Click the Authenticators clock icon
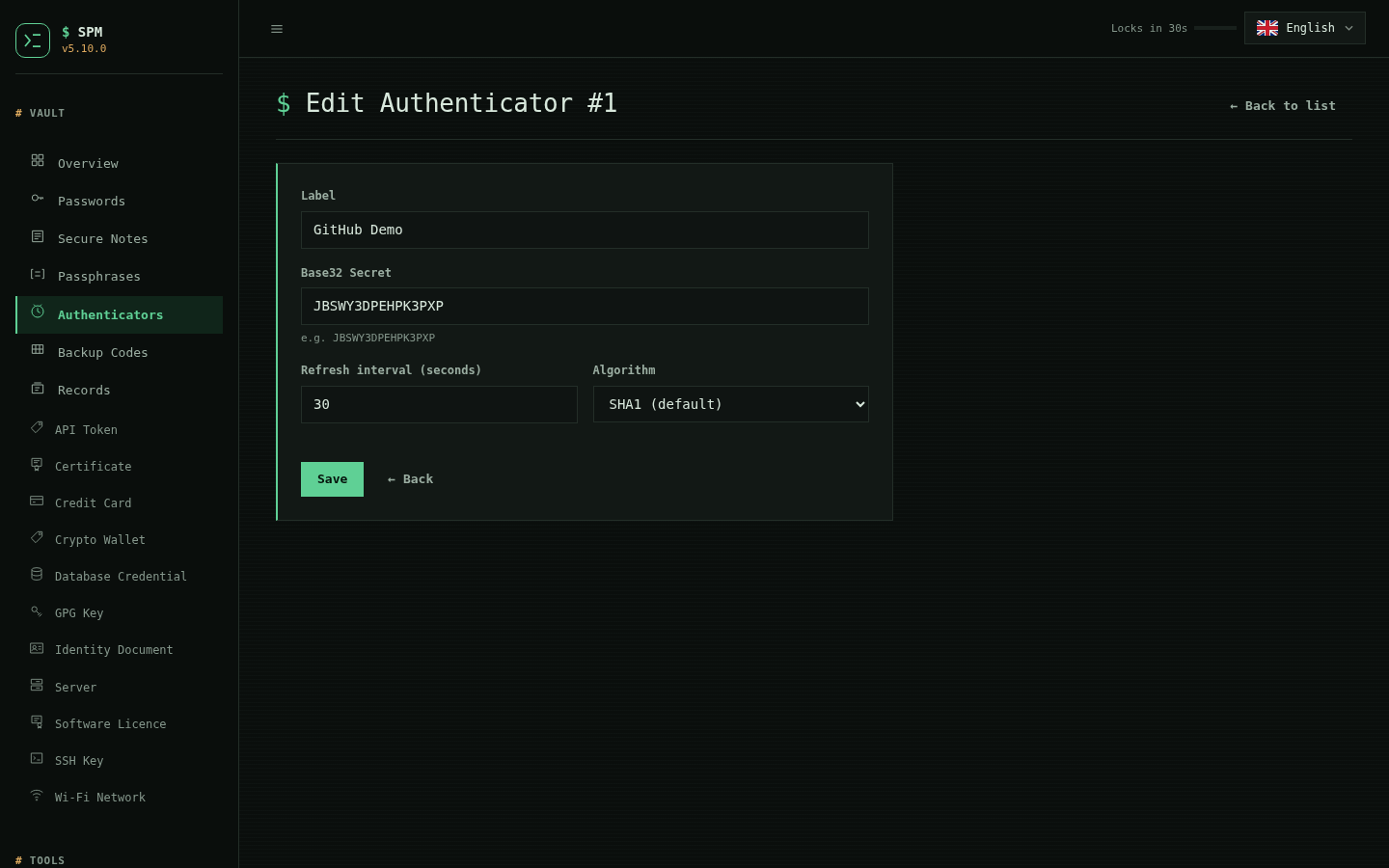The image size is (1389, 868). (x=38, y=312)
